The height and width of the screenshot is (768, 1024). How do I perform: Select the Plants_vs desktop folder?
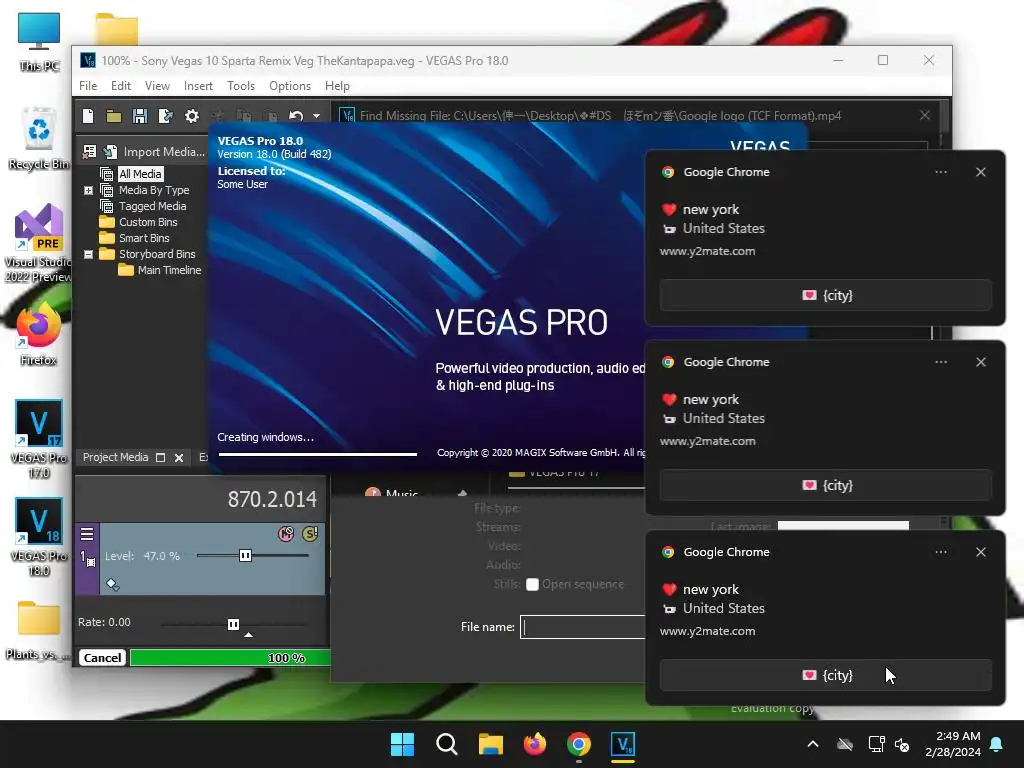[x=39, y=630]
